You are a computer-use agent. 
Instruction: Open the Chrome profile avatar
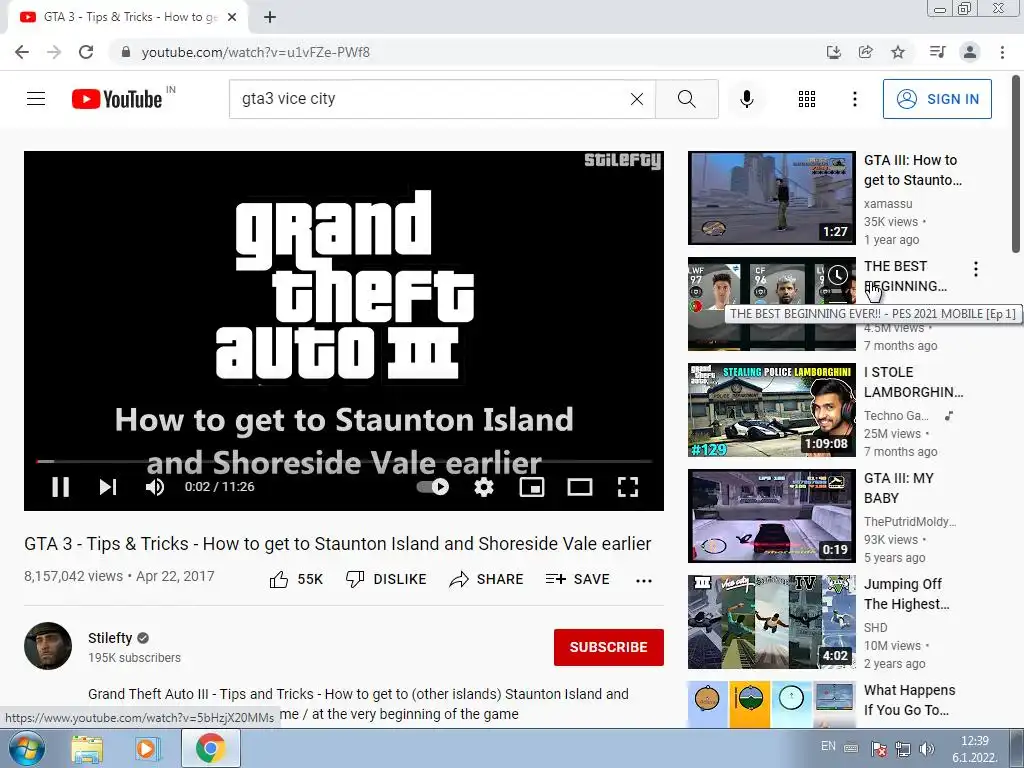coord(970,52)
